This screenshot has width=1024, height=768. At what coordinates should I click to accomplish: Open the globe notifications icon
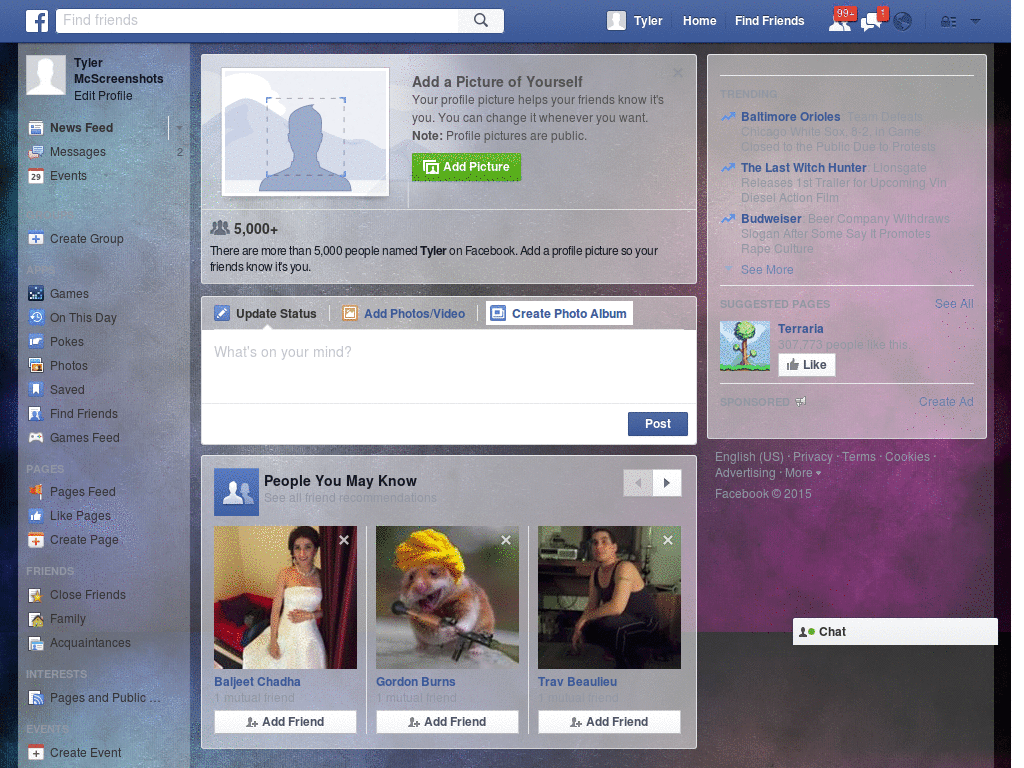point(903,22)
